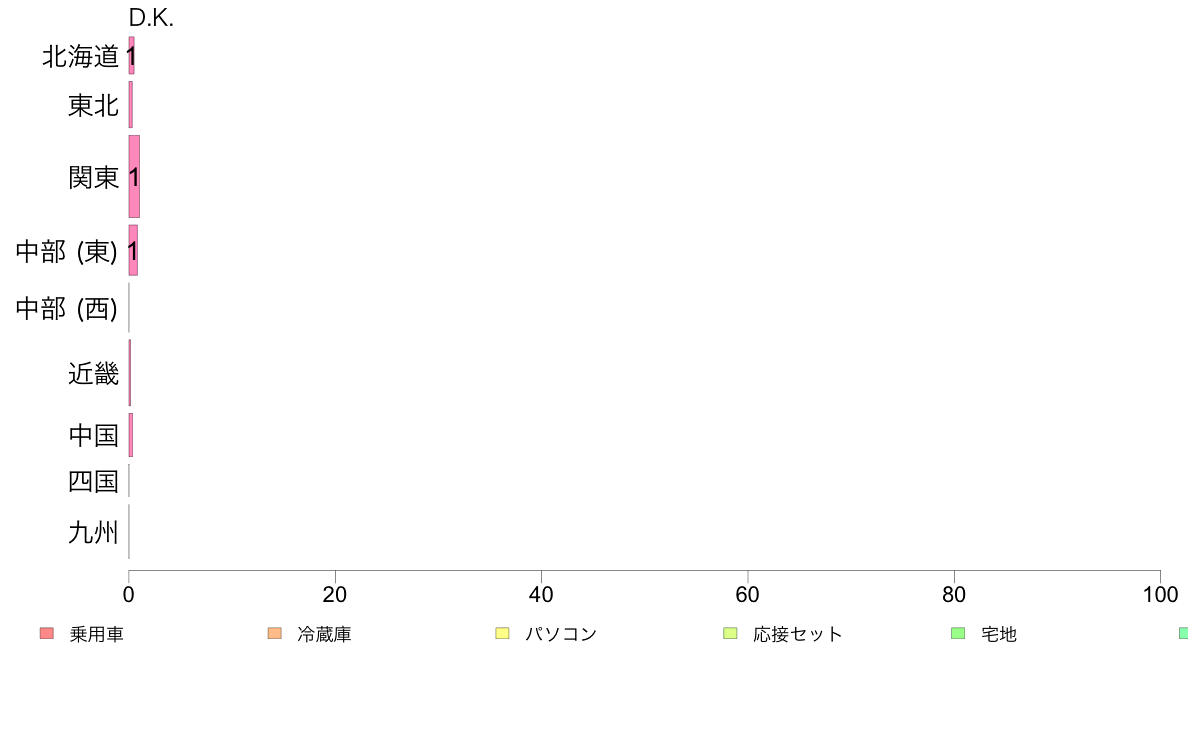Click the red 乗用車 legend swatch
Screen dimensions: 1188x736
(x=47, y=633)
